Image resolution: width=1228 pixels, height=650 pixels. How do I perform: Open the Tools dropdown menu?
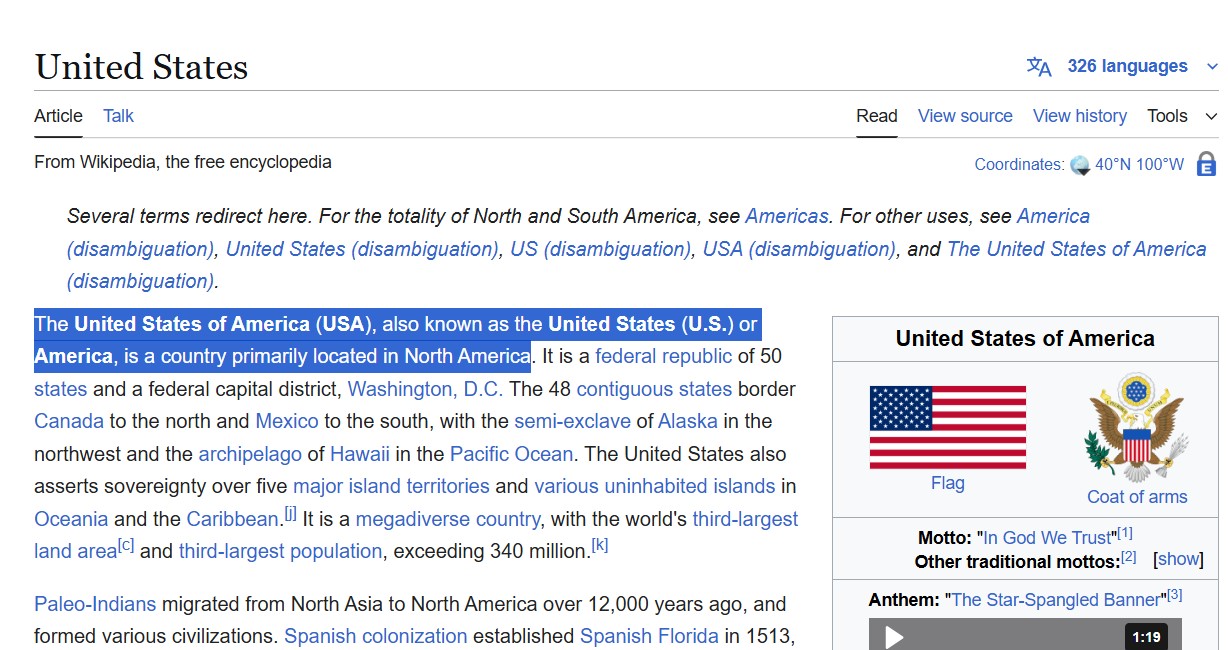tap(1182, 116)
